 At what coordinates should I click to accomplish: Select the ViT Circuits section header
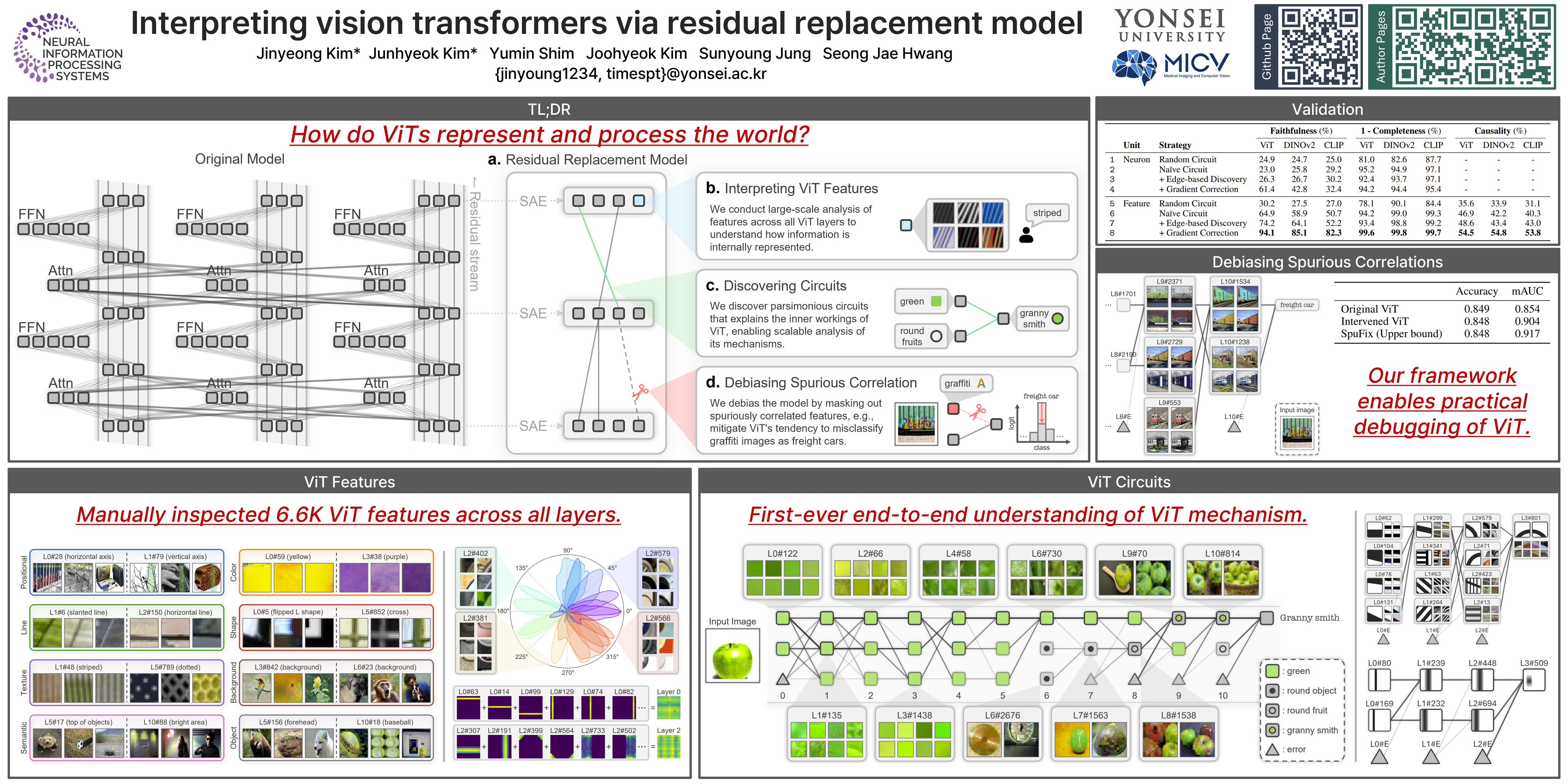pyautogui.click(x=1129, y=482)
